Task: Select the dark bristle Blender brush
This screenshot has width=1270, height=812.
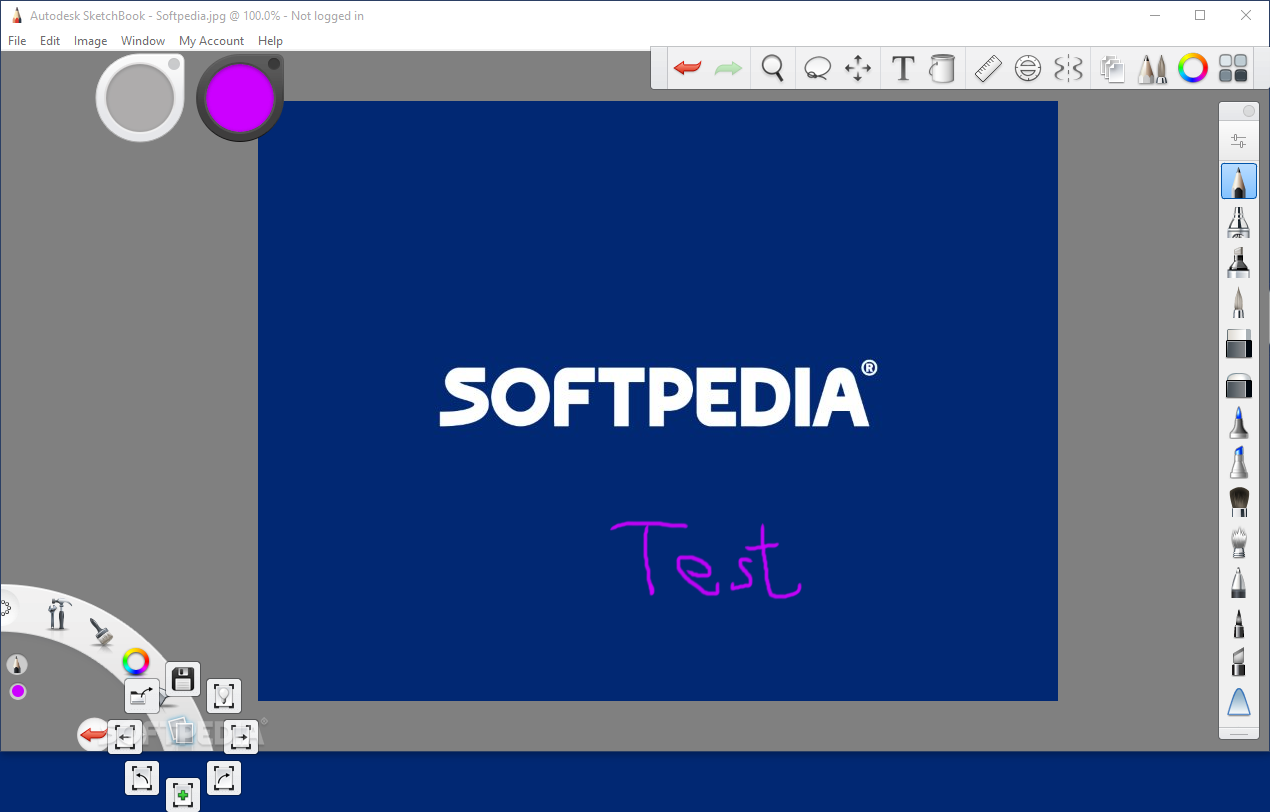Action: coord(1239,502)
